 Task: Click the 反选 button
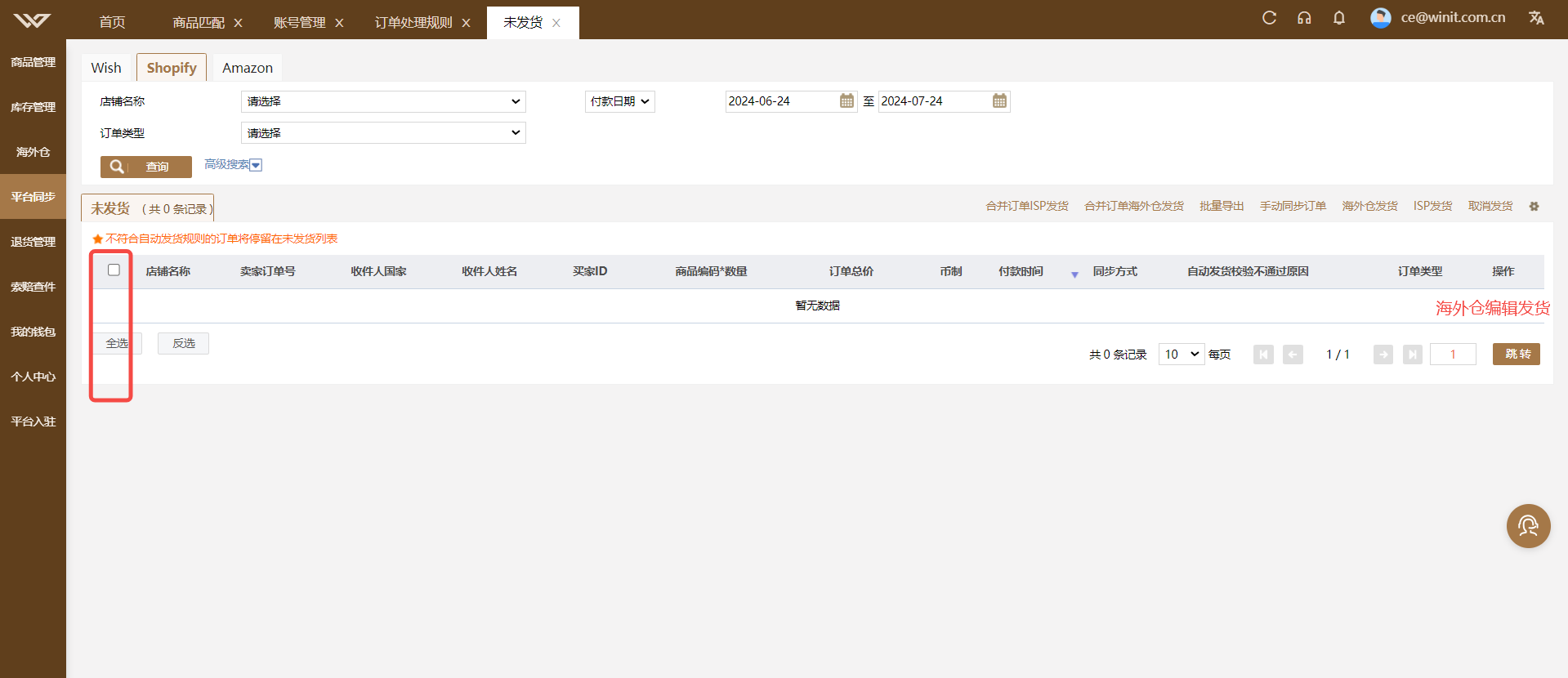184,343
